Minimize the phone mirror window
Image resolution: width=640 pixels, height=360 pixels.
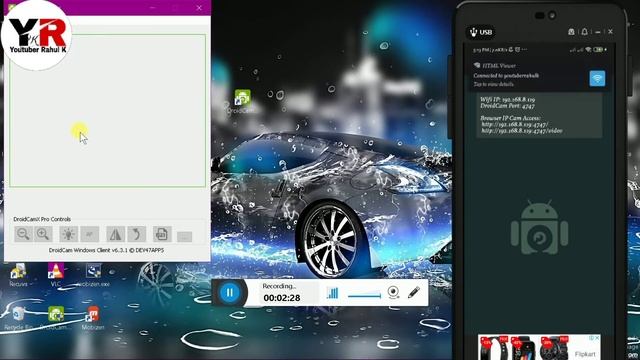click(x=598, y=32)
